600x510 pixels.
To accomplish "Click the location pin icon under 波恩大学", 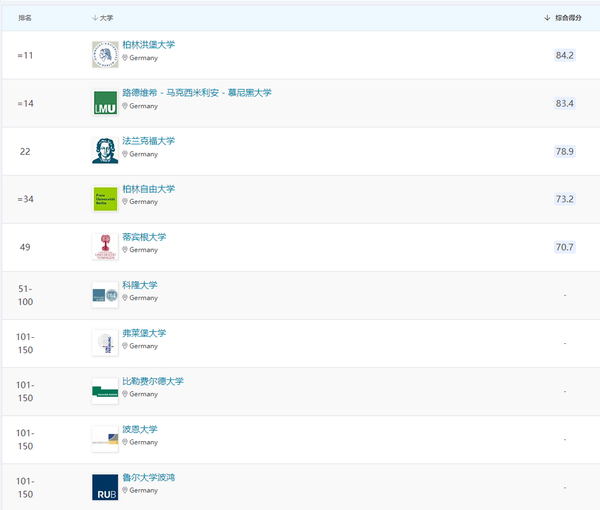I will click(x=125, y=442).
